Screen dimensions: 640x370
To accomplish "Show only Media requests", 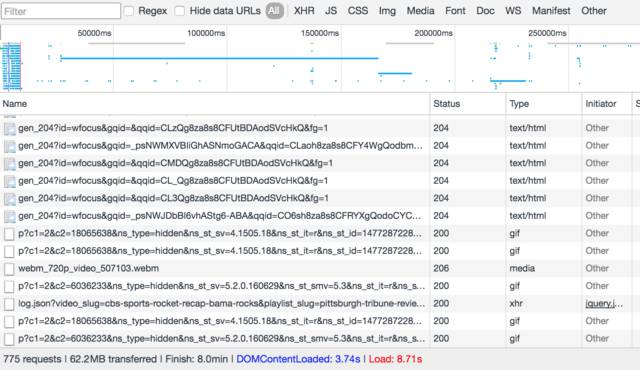I will 420,11.
